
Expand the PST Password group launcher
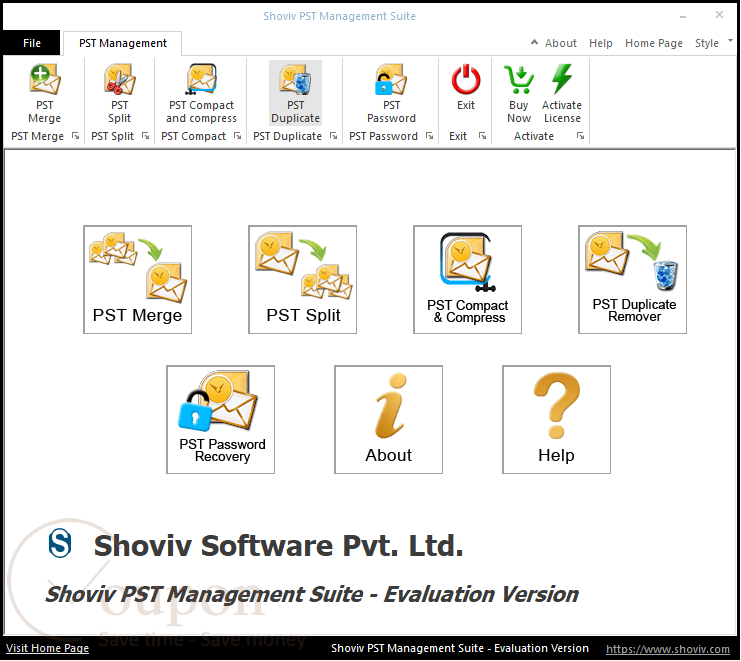(x=430, y=136)
